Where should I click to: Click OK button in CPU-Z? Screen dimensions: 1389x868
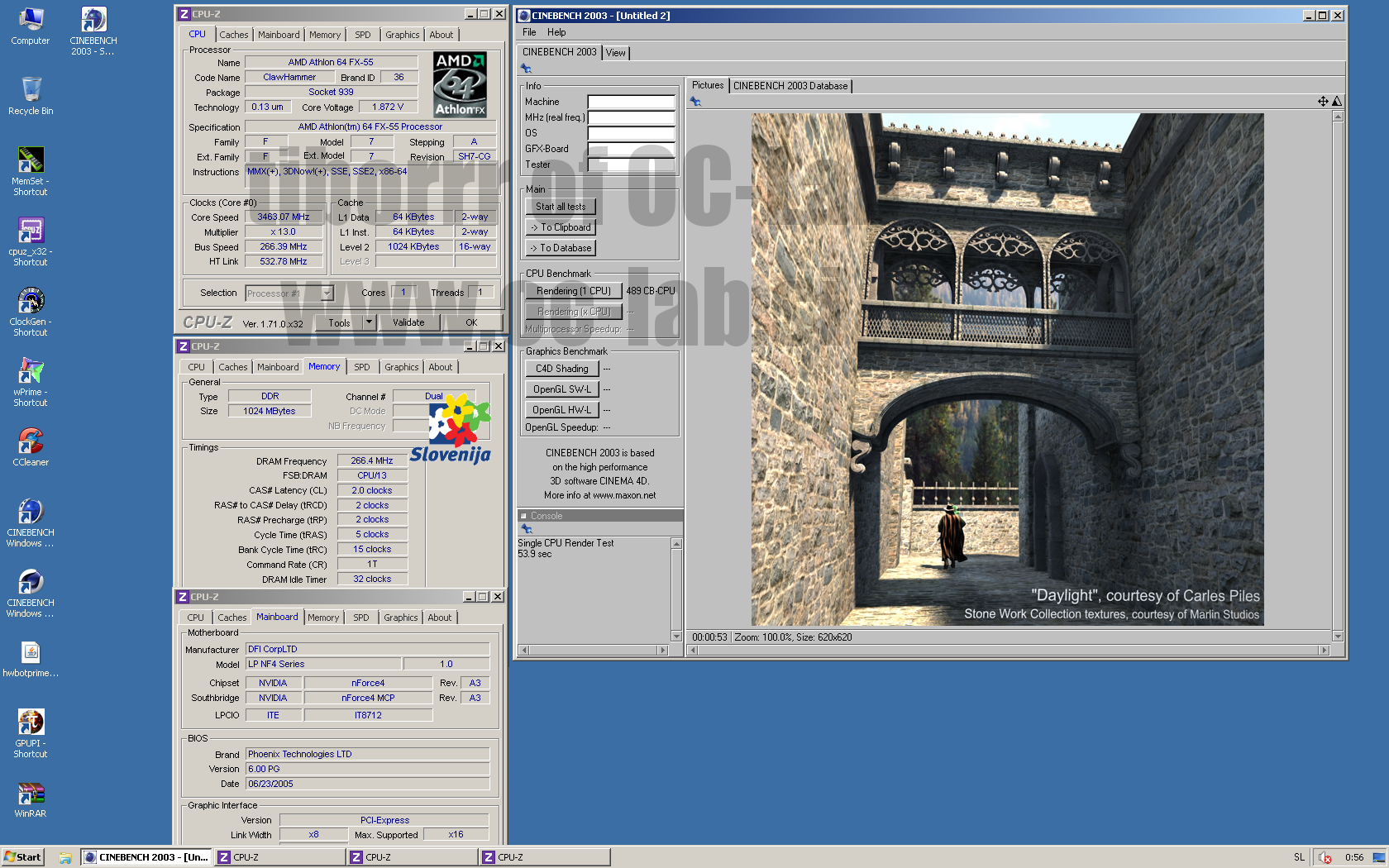pos(471,322)
